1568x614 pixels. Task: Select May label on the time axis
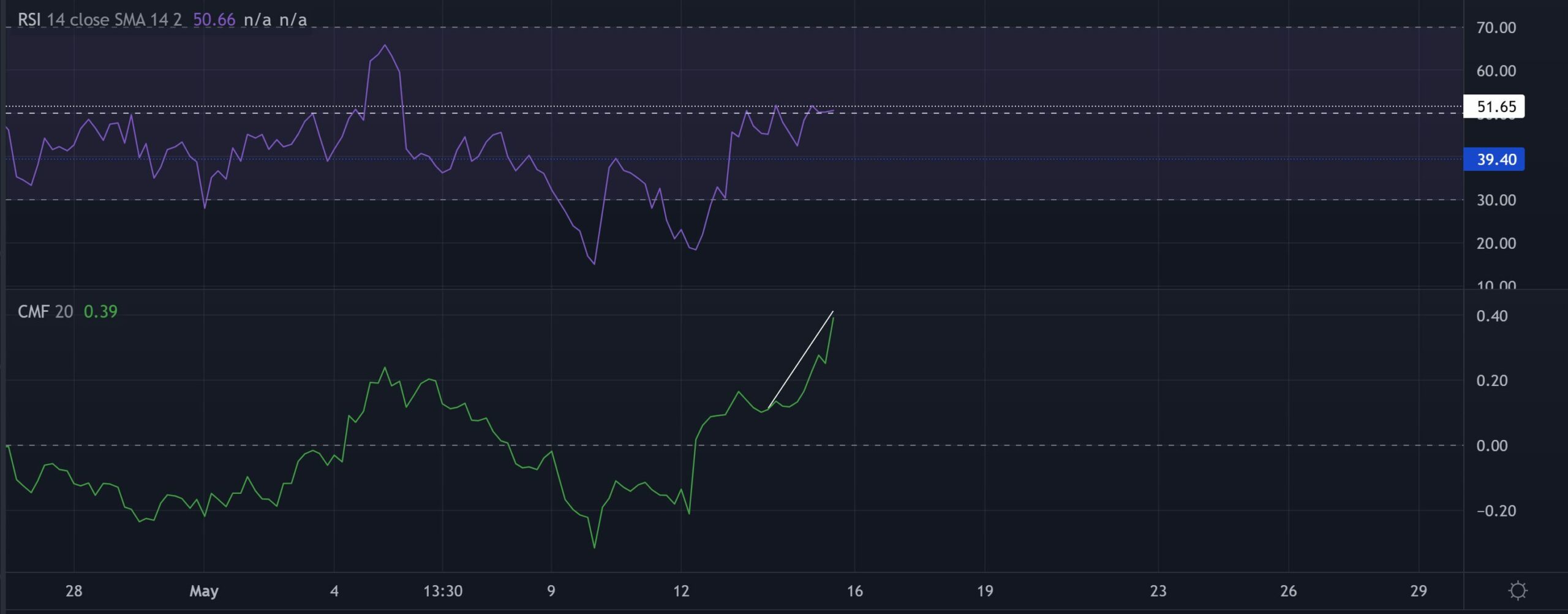[204, 591]
